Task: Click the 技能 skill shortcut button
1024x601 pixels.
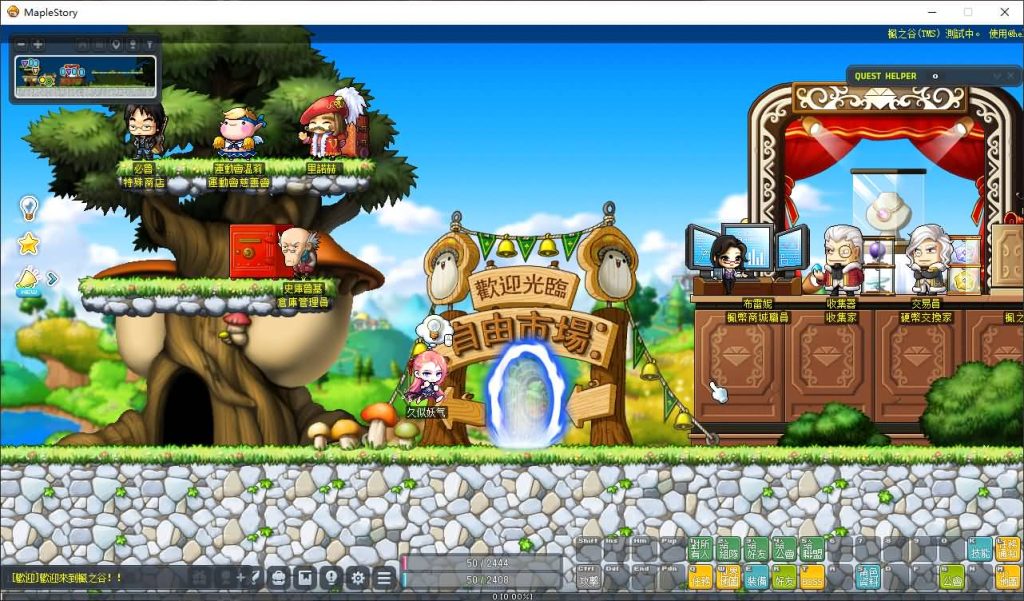Action: click(x=980, y=549)
